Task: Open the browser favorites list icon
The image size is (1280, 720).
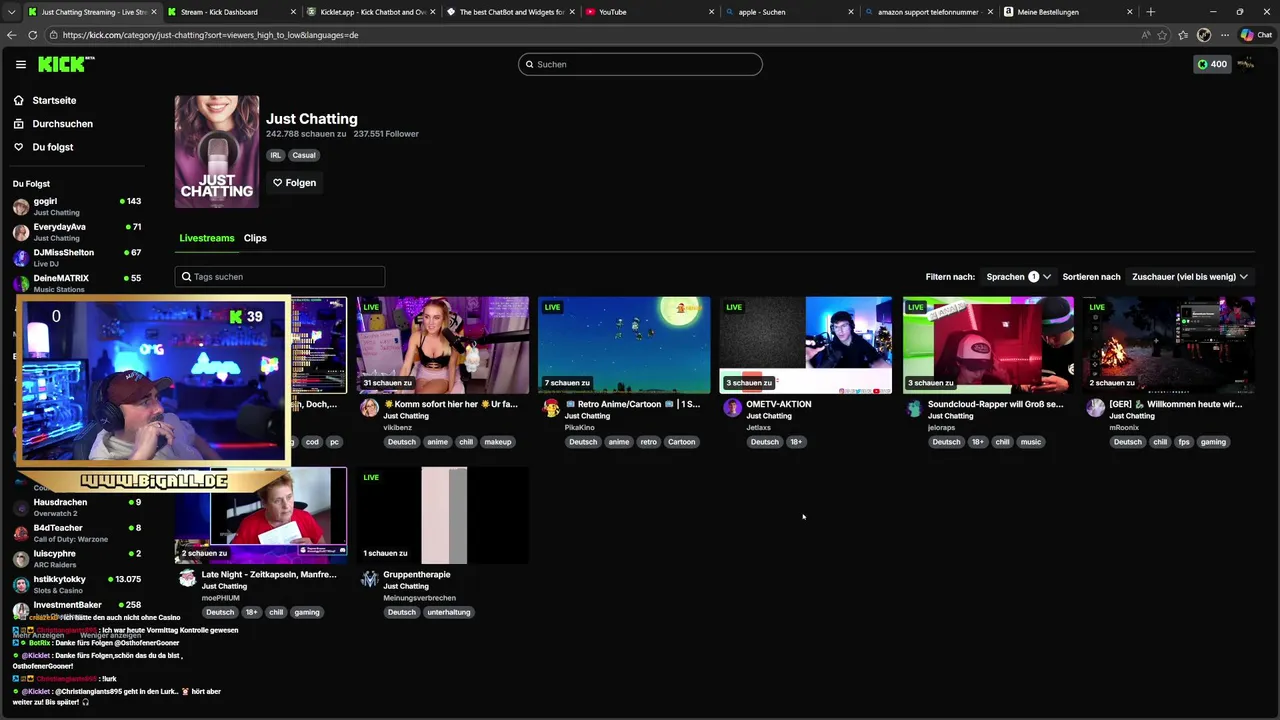Action: 1183,35
